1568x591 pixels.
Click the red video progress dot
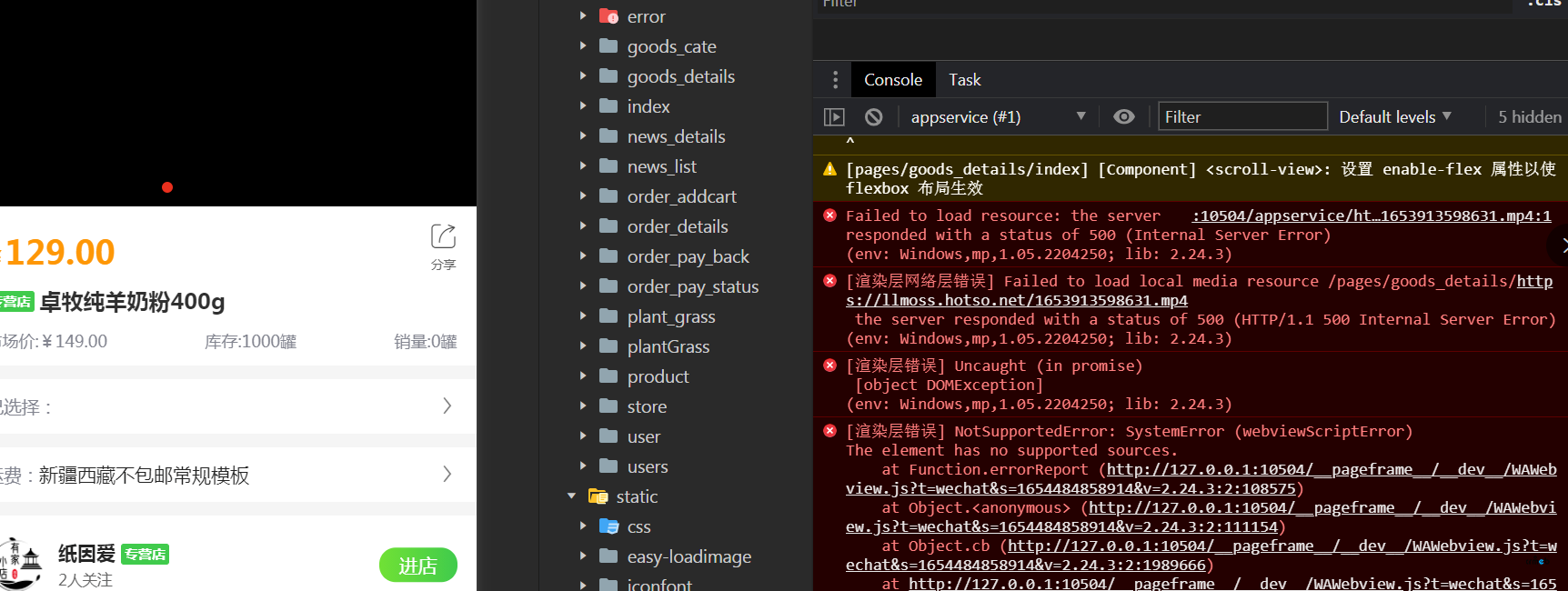point(167,187)
